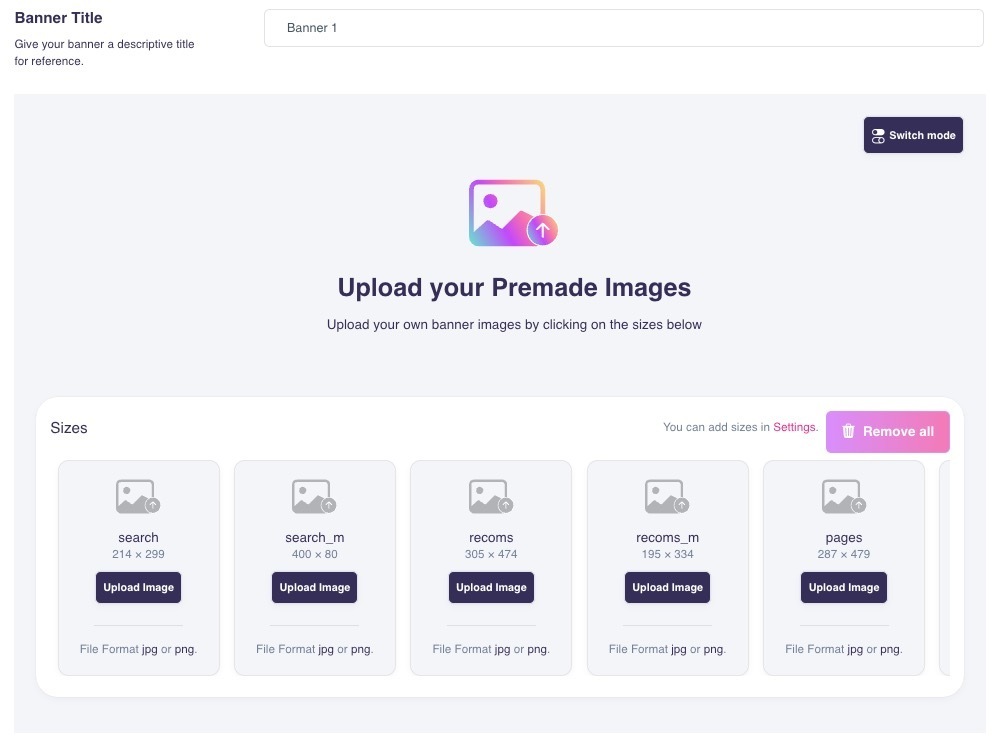Upload an image for recoms size
The height and width of the screenshot is (753, 1003).
tap(491, 587)
